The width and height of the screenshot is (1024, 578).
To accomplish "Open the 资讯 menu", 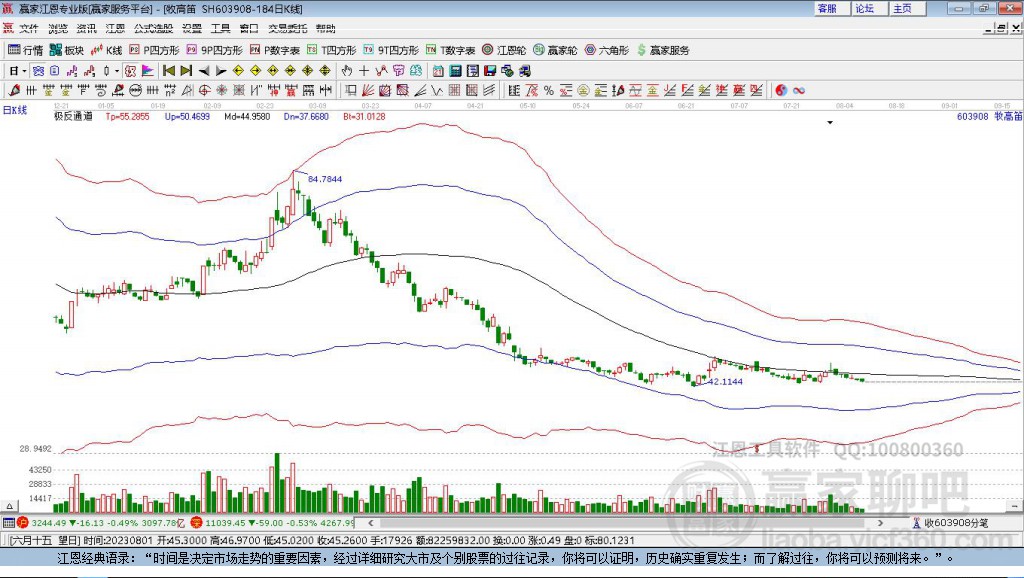I will coord(86,28).
